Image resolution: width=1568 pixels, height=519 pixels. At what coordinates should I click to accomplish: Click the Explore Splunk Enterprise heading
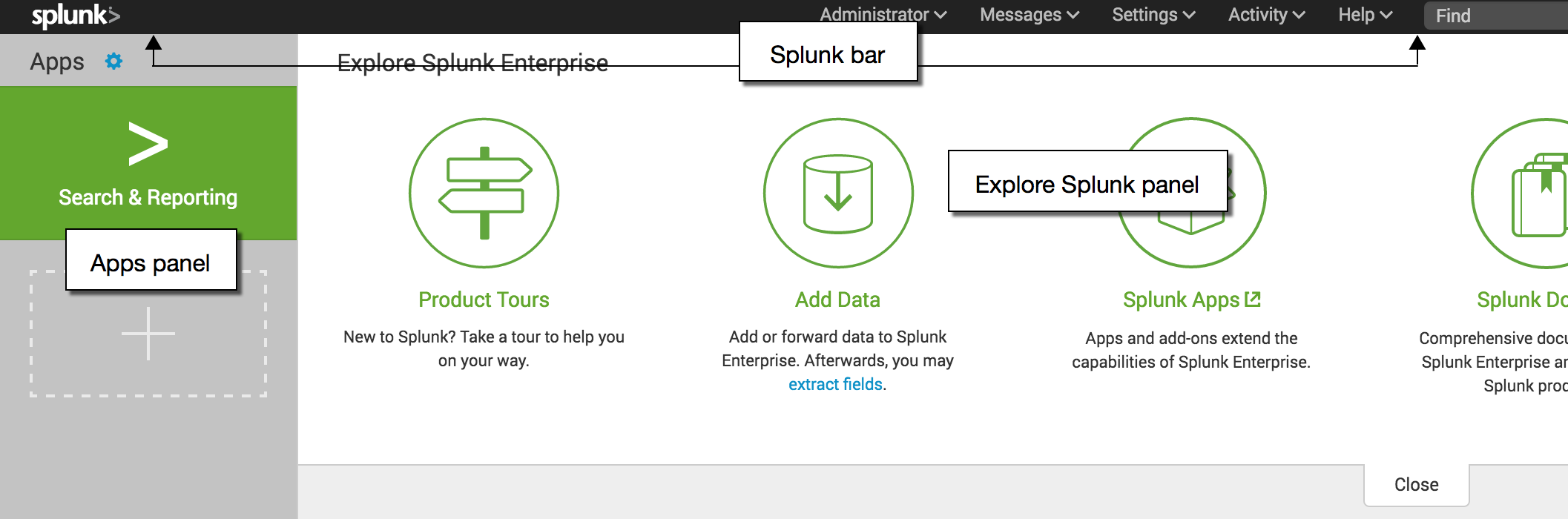coord(472,63)
